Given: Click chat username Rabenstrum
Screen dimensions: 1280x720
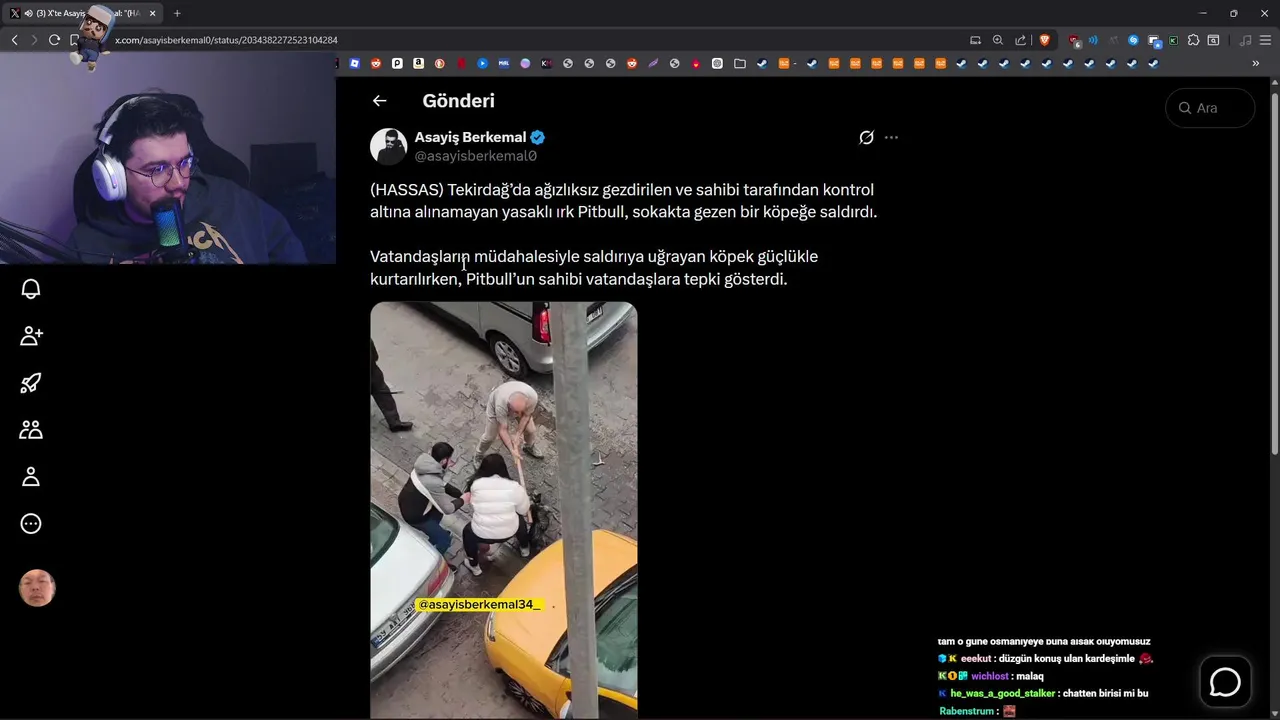Looking at the screenshot, I should [967, 711].
